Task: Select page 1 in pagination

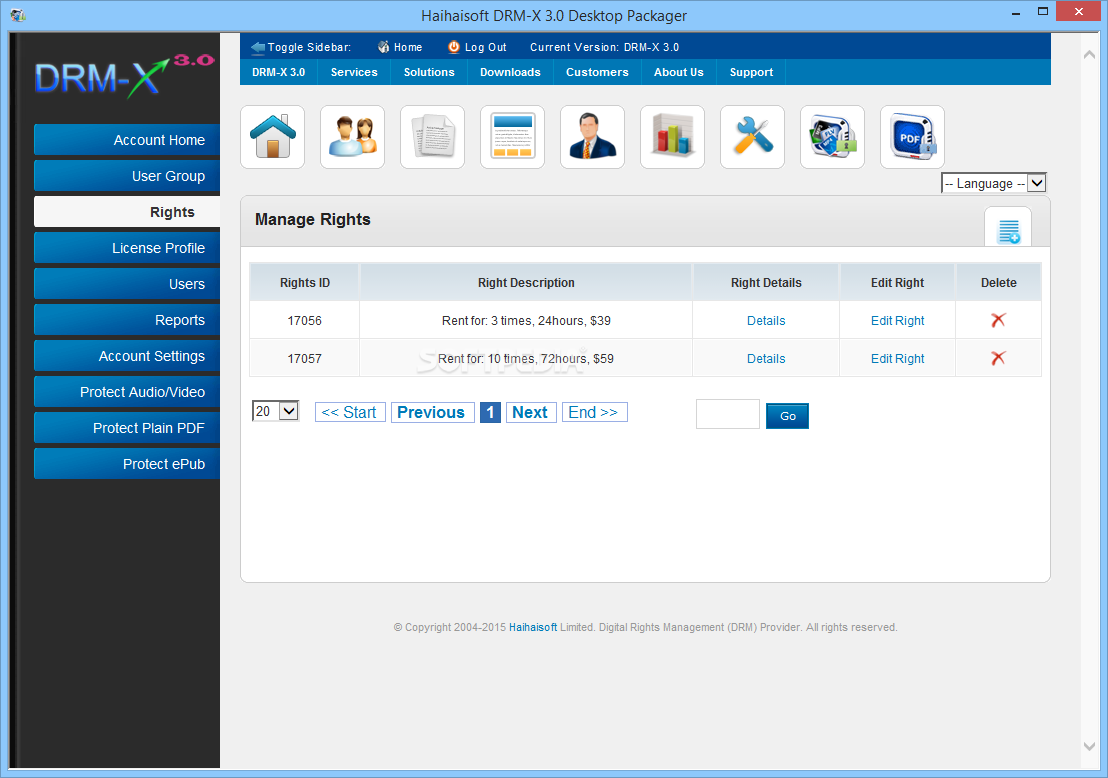Action: pos(490,412)
